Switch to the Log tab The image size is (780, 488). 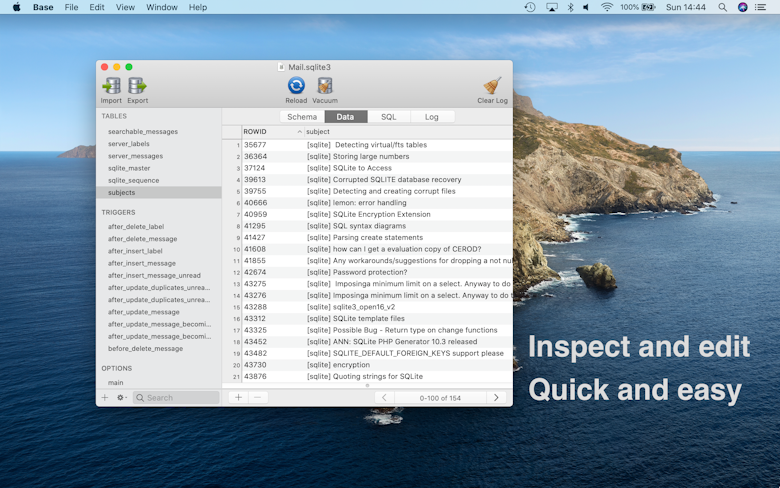(x=432, y=117)
